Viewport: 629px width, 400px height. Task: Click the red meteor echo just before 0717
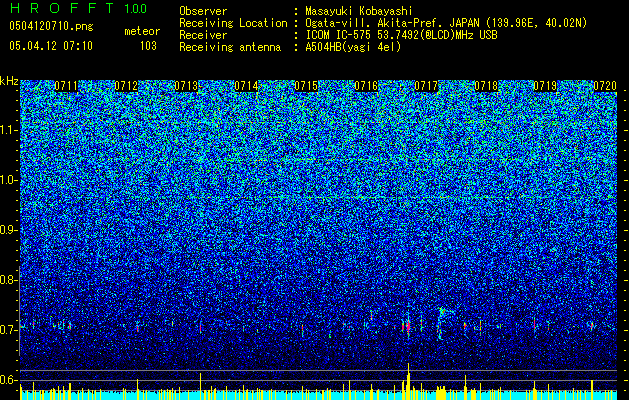[408, 327]
